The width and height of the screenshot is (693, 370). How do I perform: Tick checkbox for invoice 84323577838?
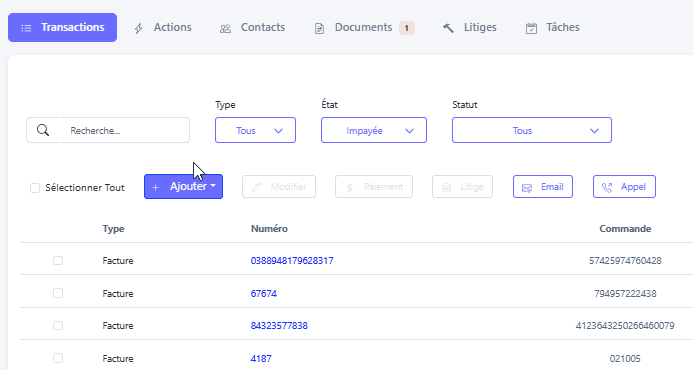(x=58, y=325)
